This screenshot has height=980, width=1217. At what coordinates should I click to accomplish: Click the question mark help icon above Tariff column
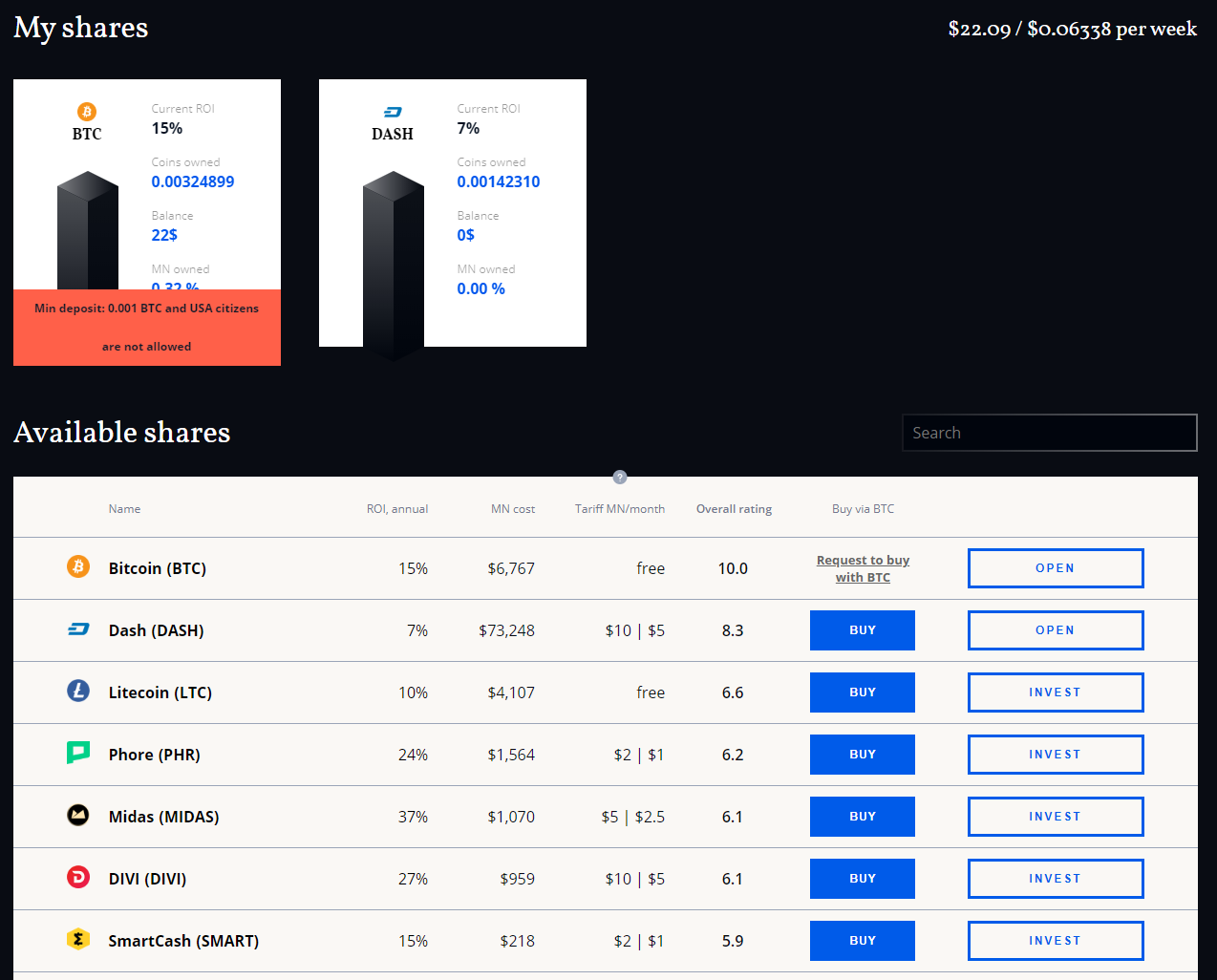620,477
